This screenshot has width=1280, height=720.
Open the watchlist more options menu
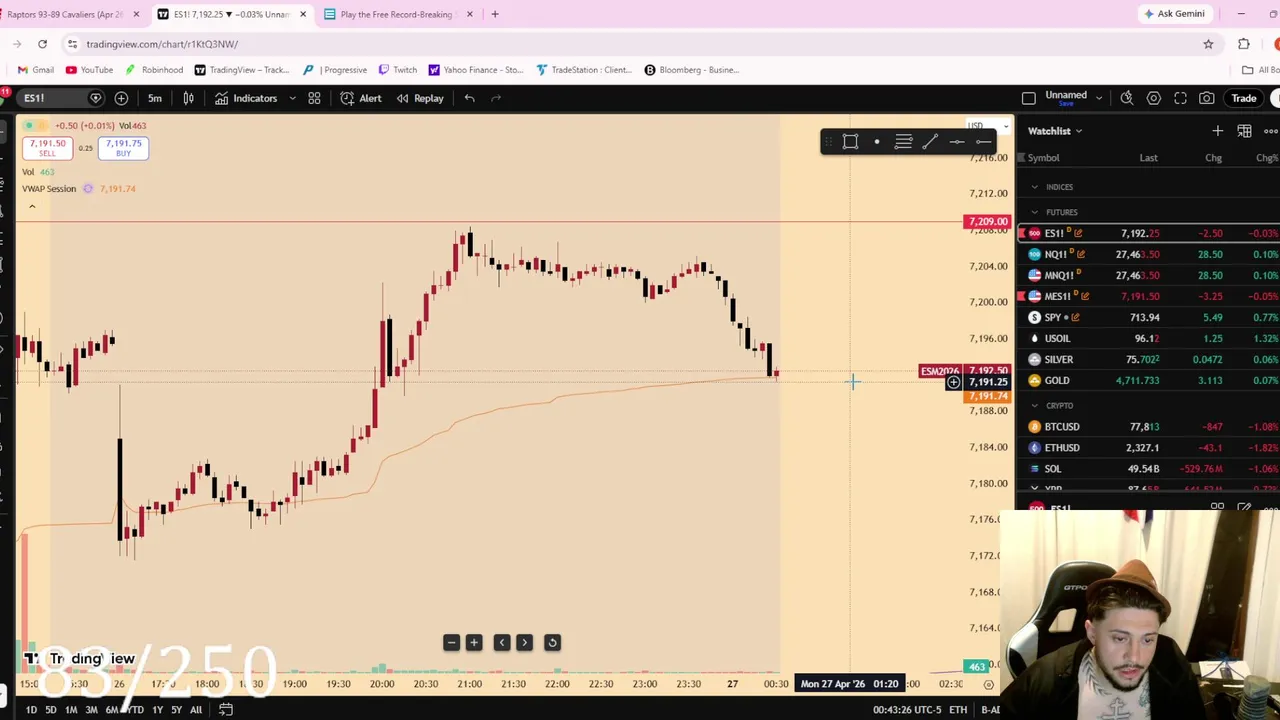click(x=1271, y=131)
